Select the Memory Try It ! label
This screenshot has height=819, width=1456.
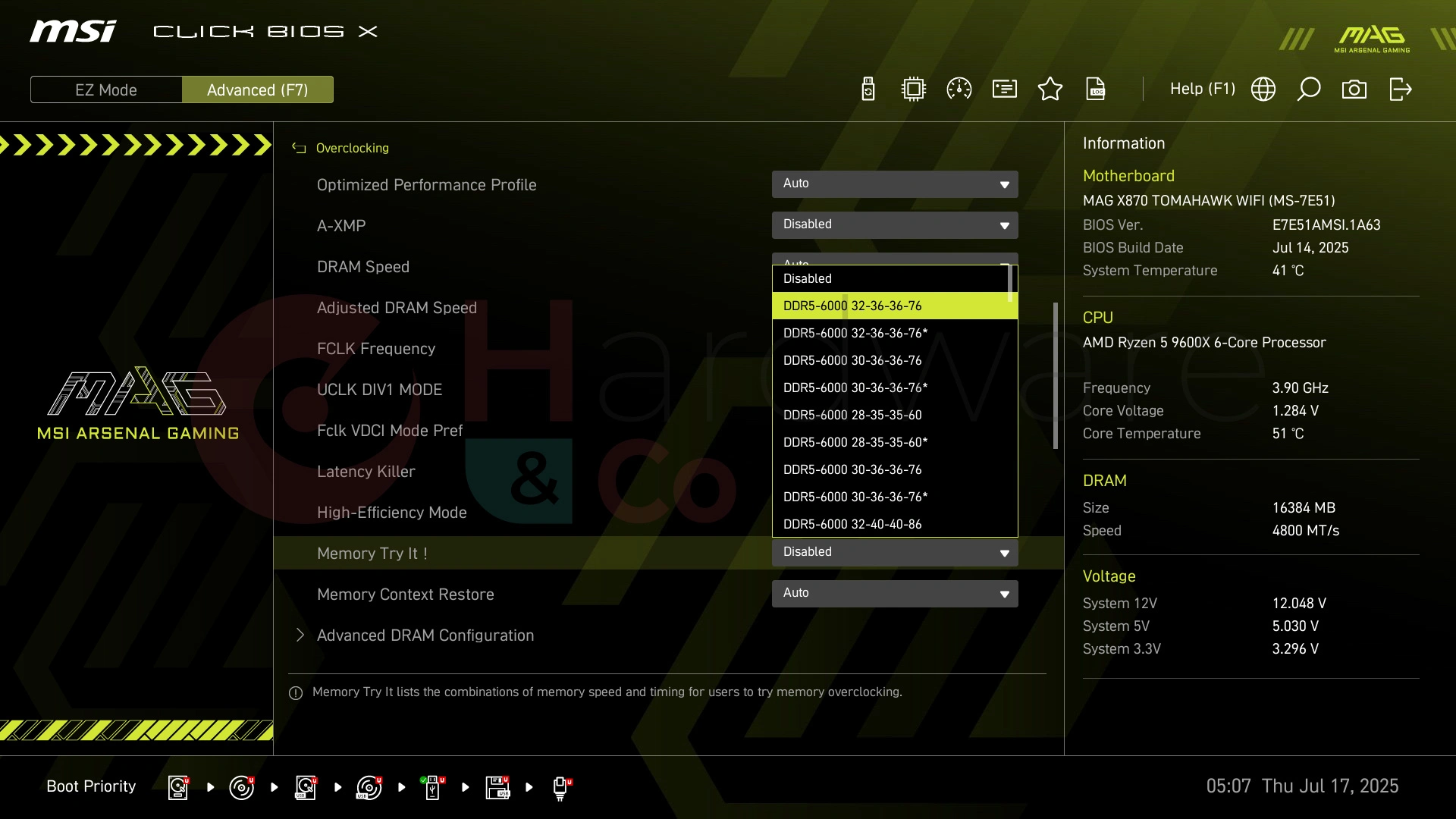click(x=372, y=554)
